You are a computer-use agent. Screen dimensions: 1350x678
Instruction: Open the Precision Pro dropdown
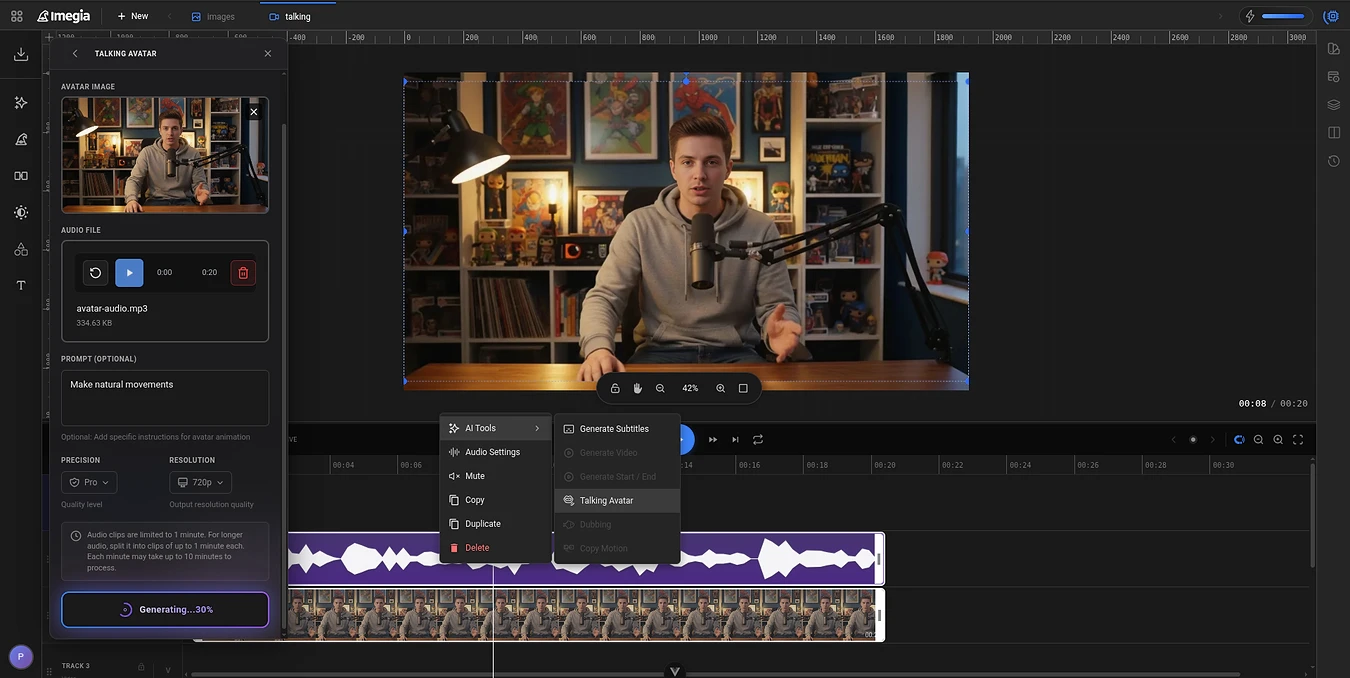(x=89, y=482)
